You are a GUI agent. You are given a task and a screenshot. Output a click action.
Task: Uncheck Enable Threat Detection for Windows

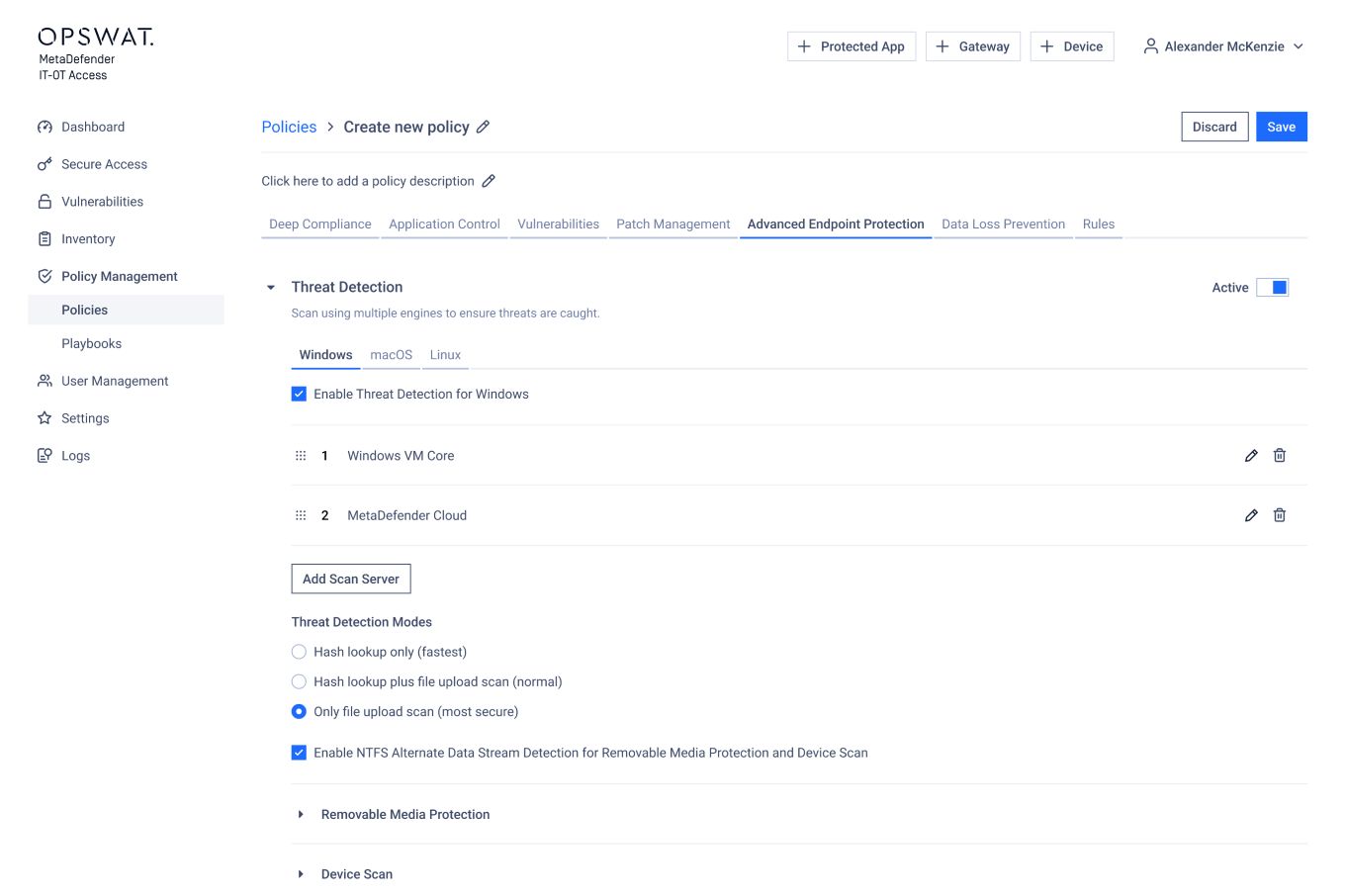click(299, 394)
